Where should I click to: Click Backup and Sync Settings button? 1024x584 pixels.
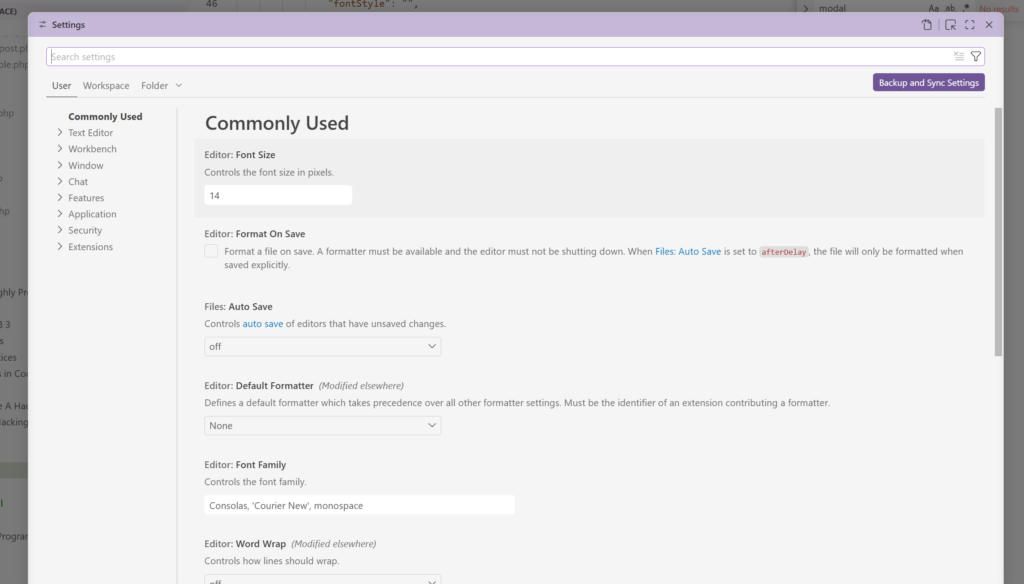click(x=929, y=82)
